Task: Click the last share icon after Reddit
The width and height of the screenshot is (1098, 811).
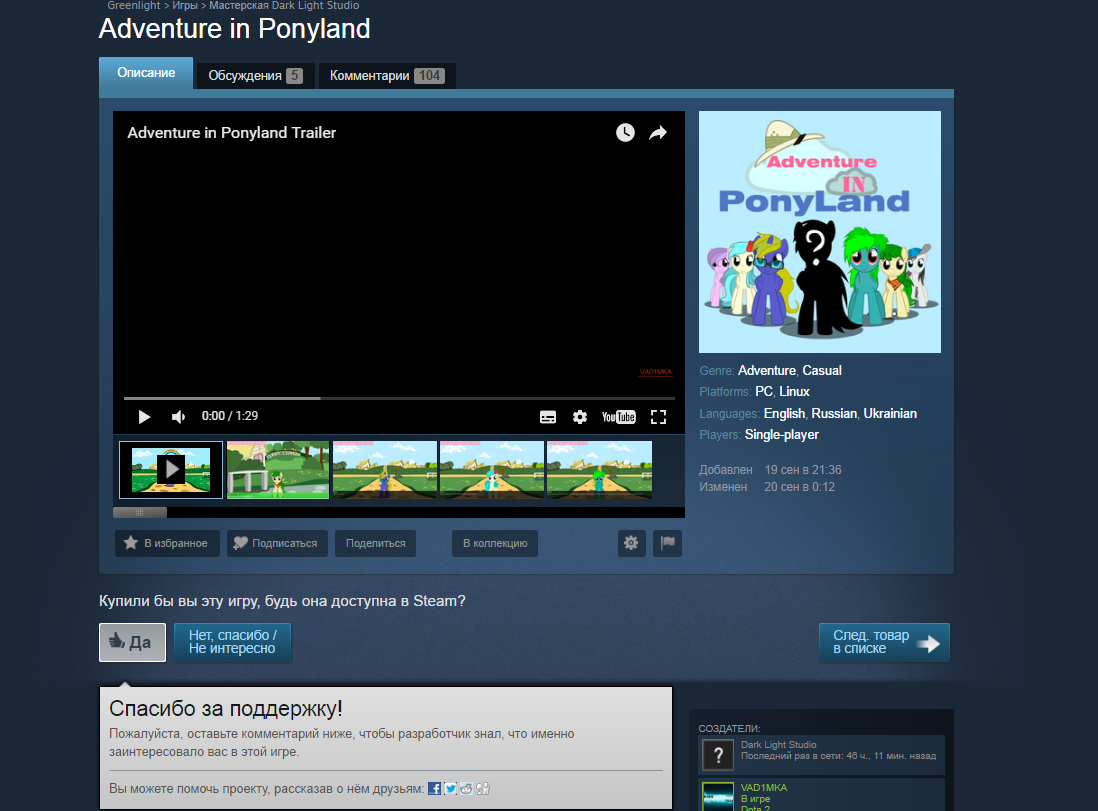Action: 483,789
